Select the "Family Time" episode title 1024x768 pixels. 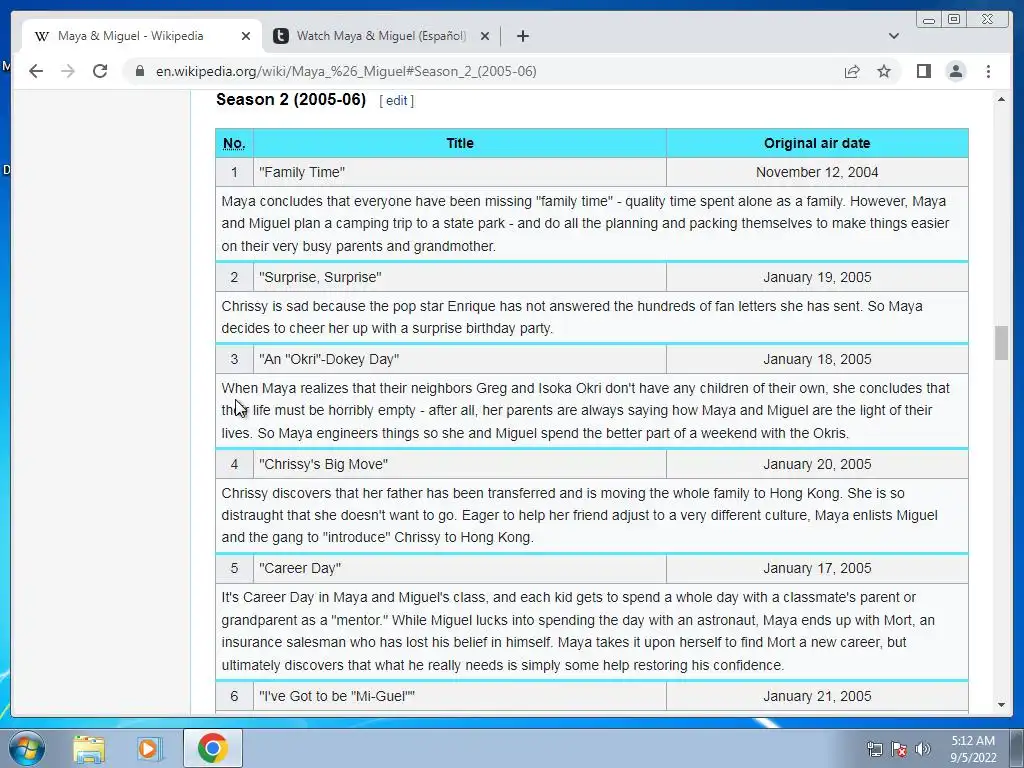tap(302, 172)
